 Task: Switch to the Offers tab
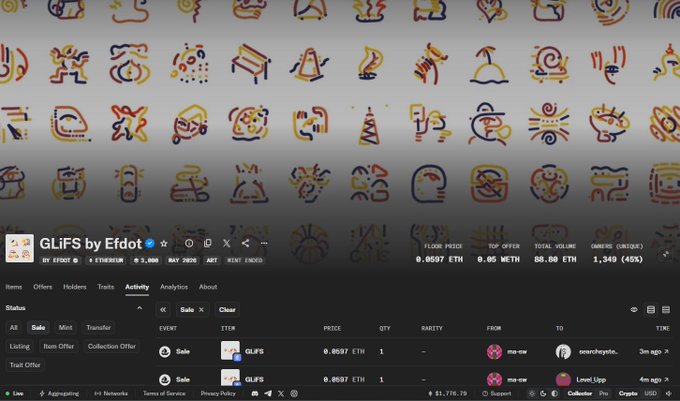point(42,287)
